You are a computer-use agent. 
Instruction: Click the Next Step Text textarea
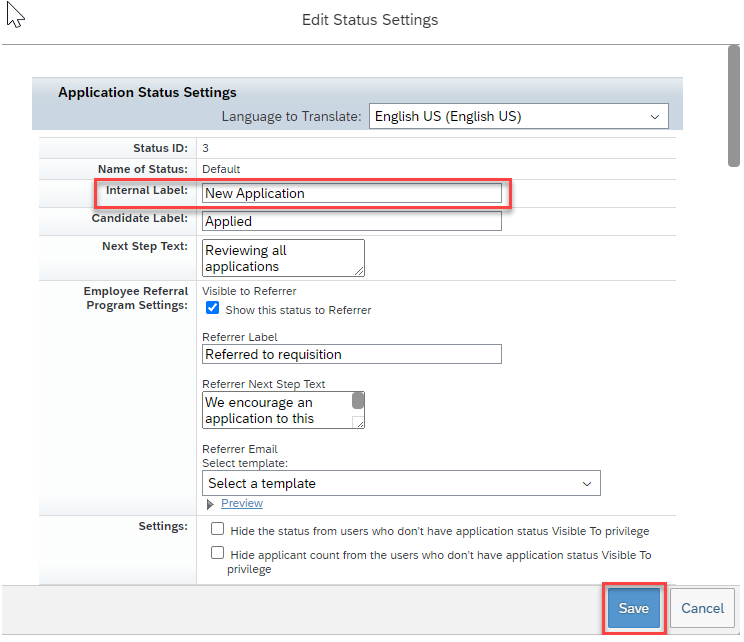(x=283, y=258)
